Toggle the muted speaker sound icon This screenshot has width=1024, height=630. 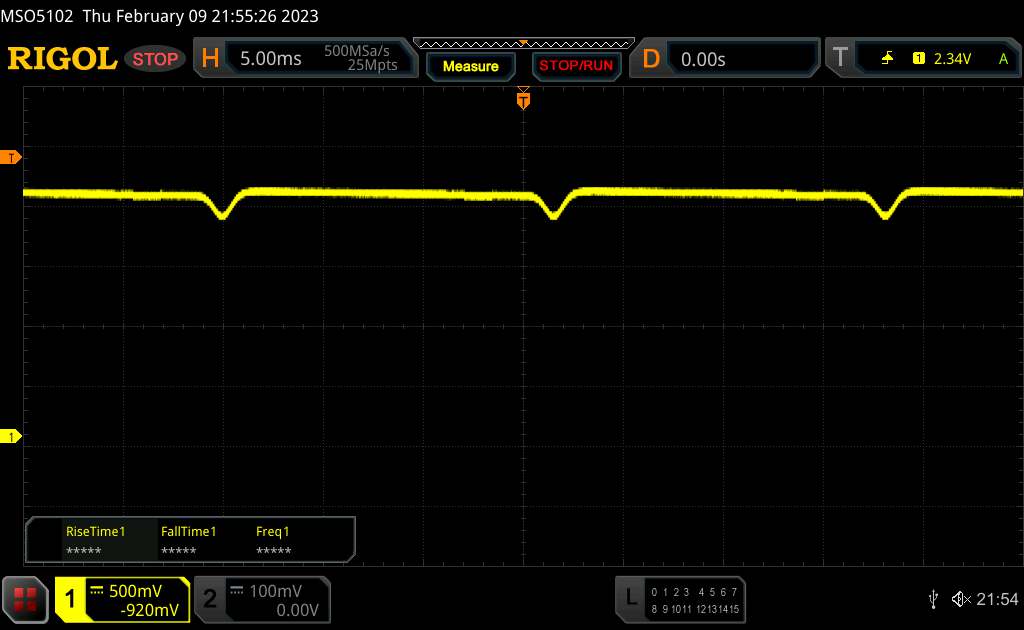(961, 598)
